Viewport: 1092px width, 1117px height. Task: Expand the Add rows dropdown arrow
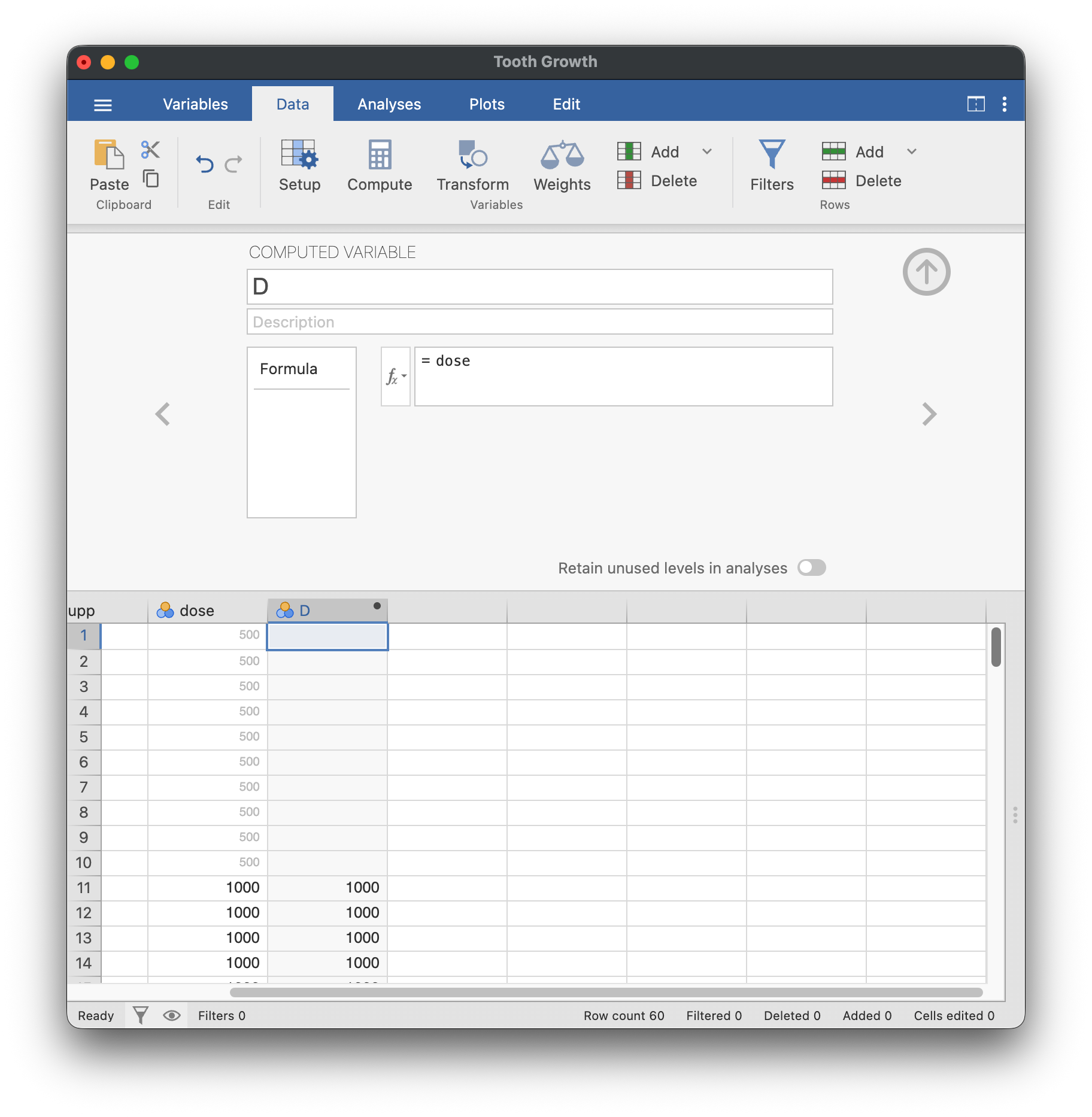(912, 151)
